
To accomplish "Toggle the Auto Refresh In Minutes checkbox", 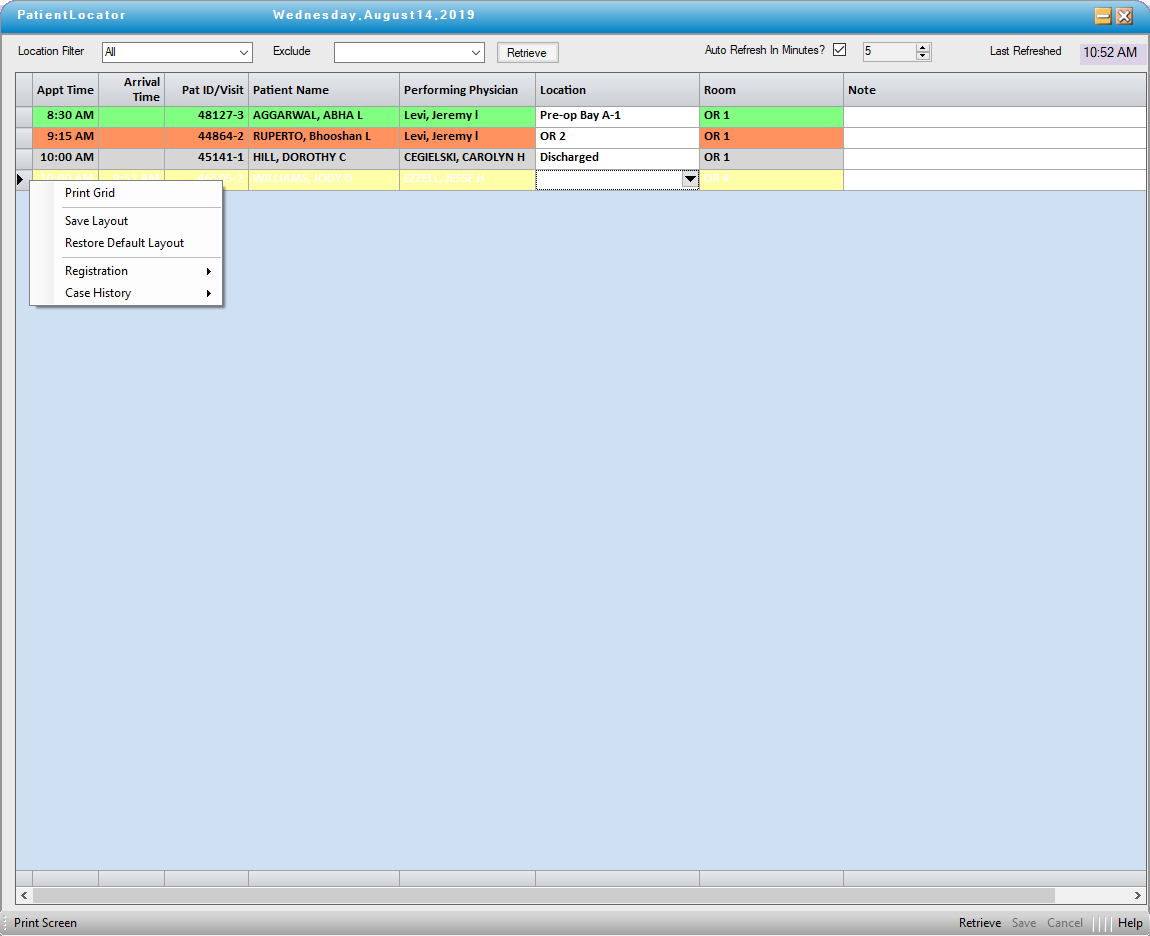I will (839, 50).
